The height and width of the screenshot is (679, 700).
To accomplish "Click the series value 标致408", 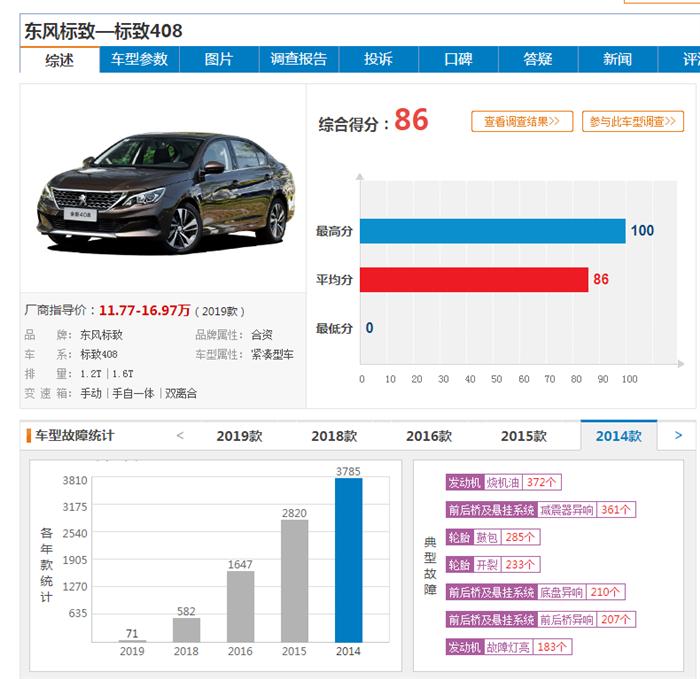I will pos(99,354).
